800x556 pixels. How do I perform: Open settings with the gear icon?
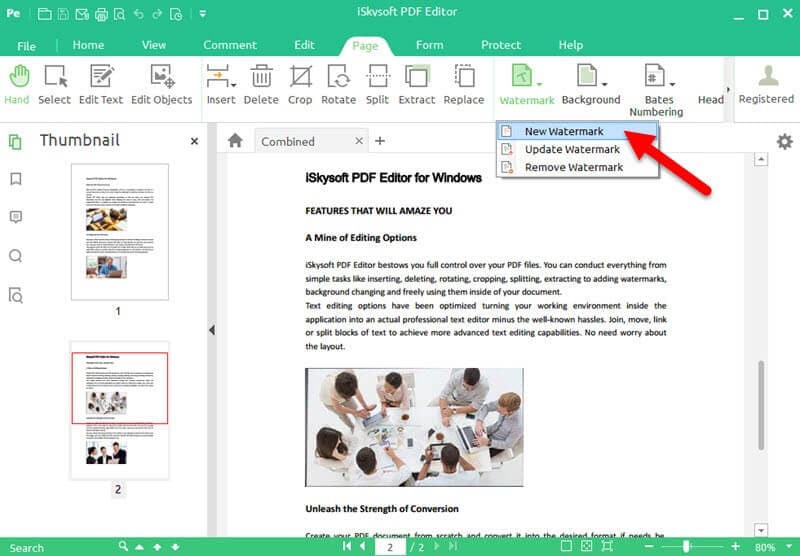tap(785, 141)
